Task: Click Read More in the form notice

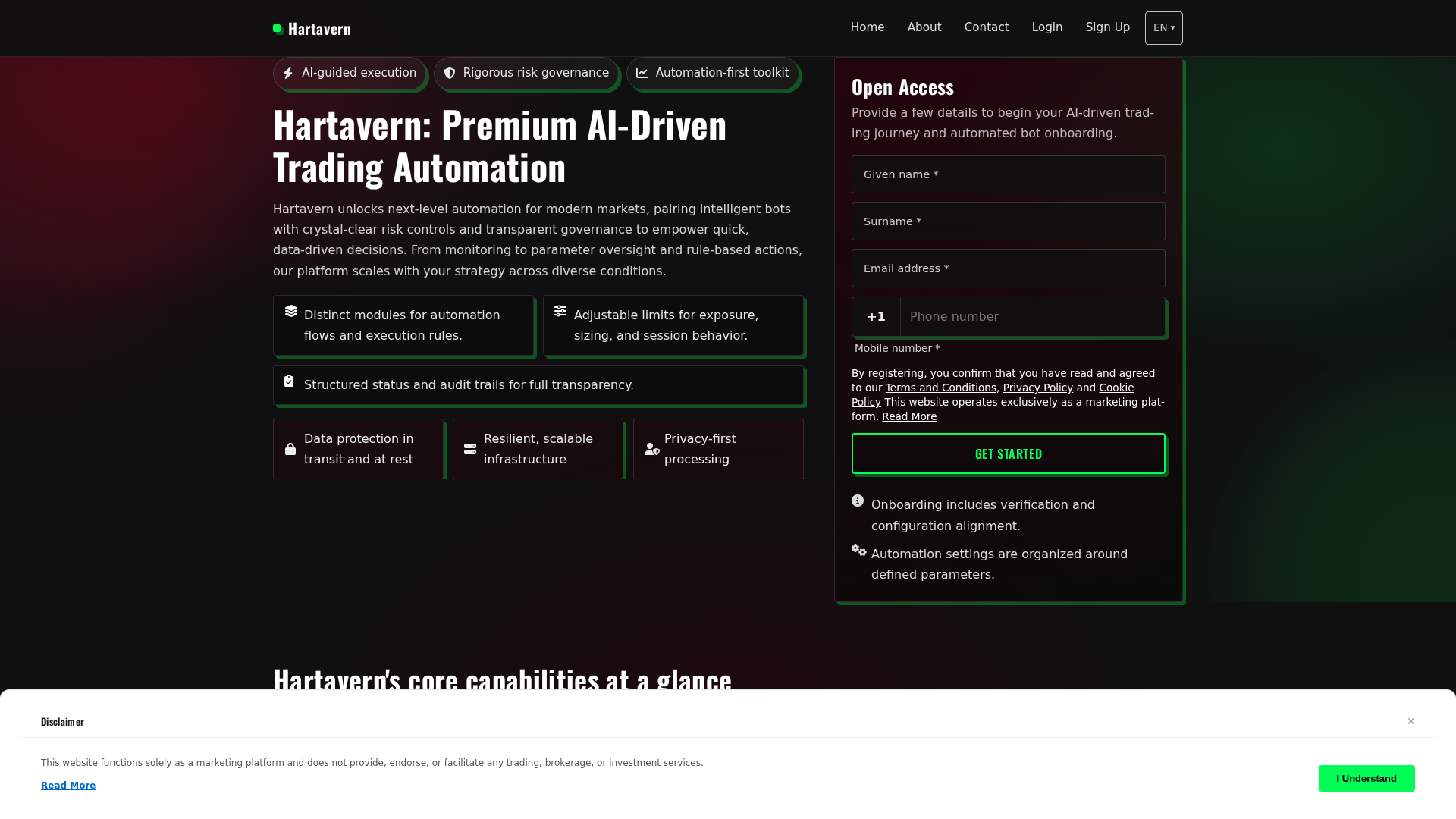Action: (x=909, y=416)
